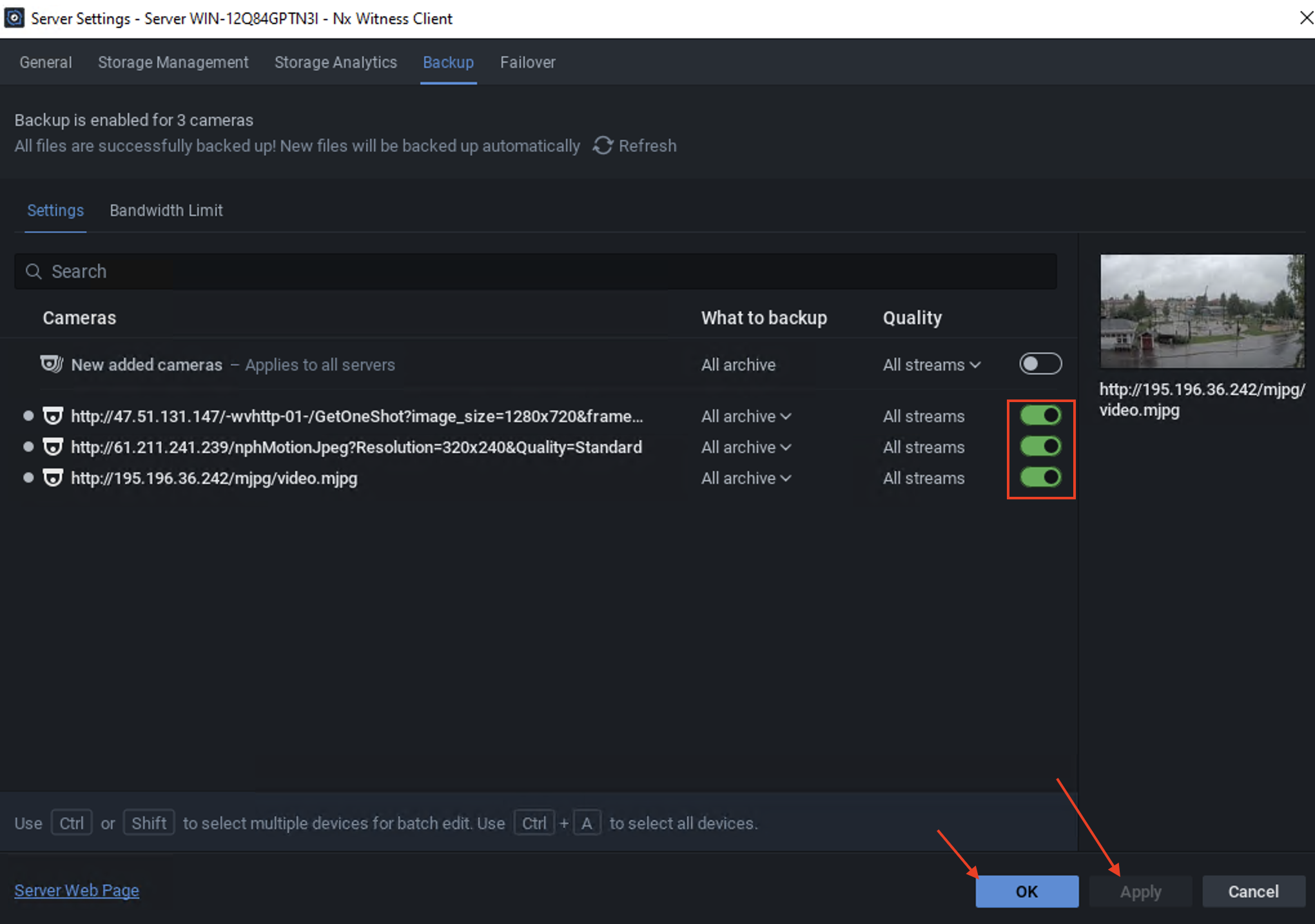
Task: Click the New added cameras icon
Action: pos(52,364)
